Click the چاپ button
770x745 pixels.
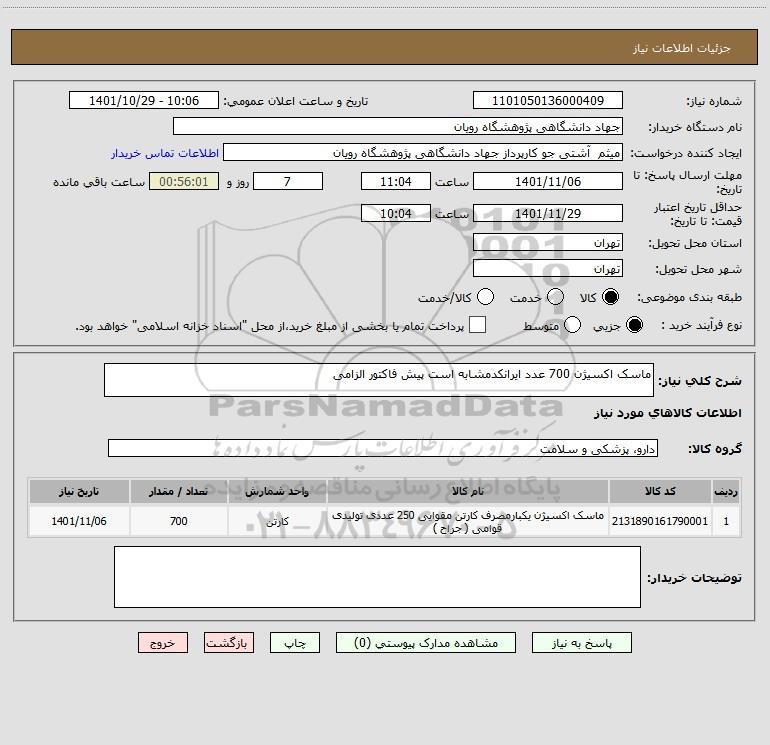click(x=295, y=643)
